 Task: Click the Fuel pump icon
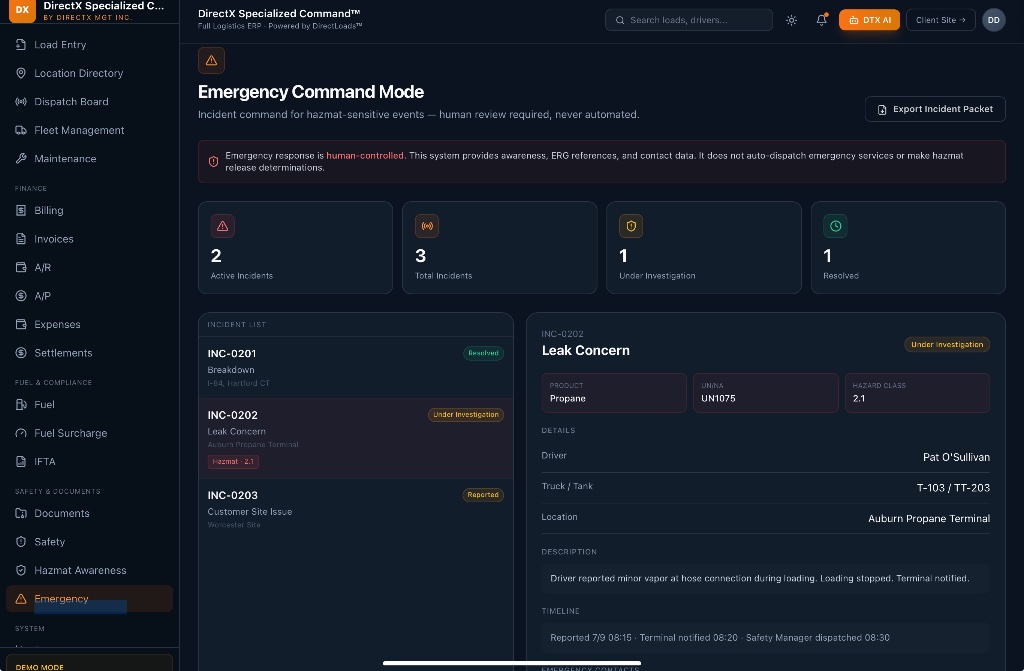[21, 404]
